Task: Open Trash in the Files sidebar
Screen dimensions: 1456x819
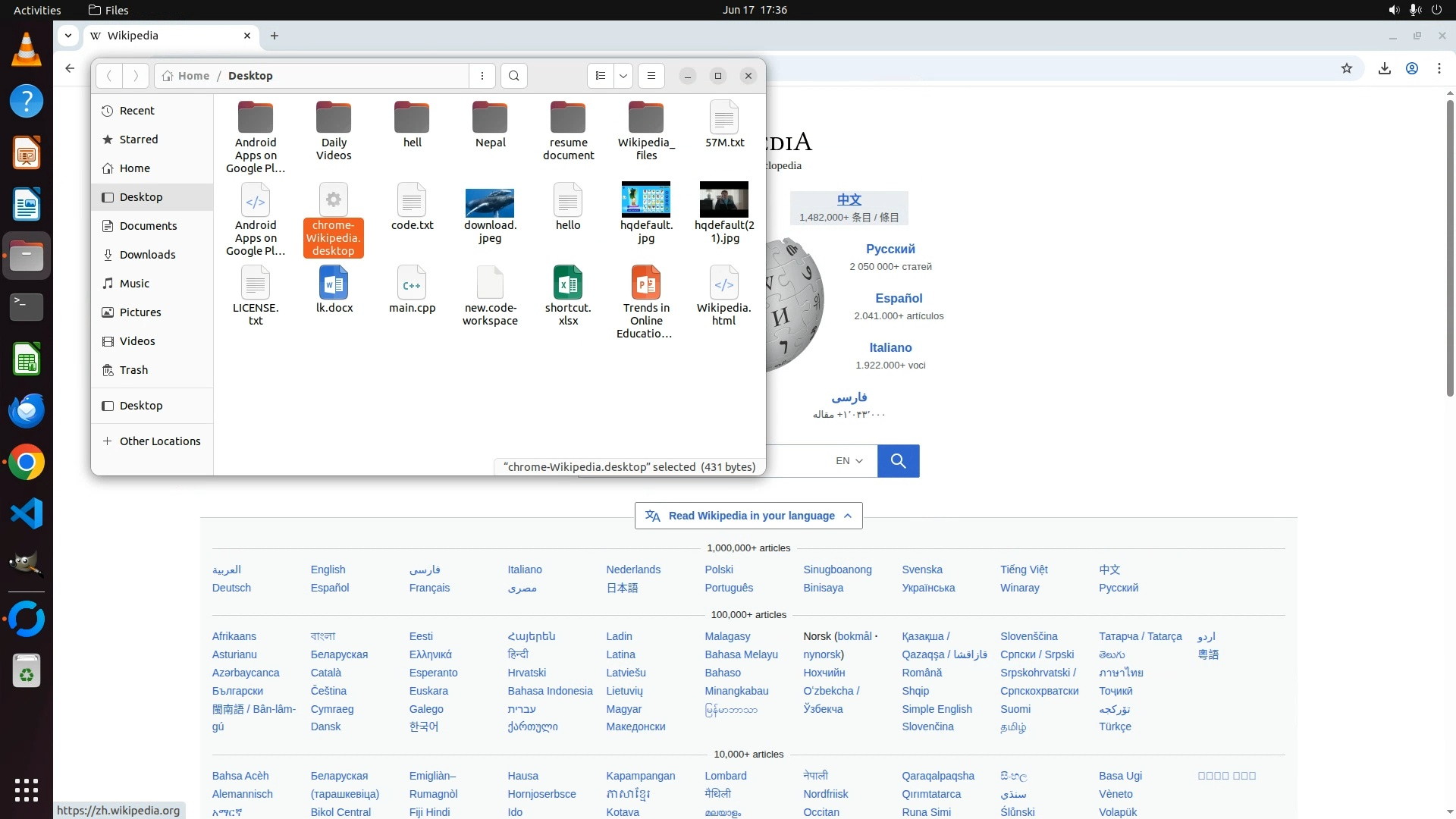Action: (x=133, y=370)
